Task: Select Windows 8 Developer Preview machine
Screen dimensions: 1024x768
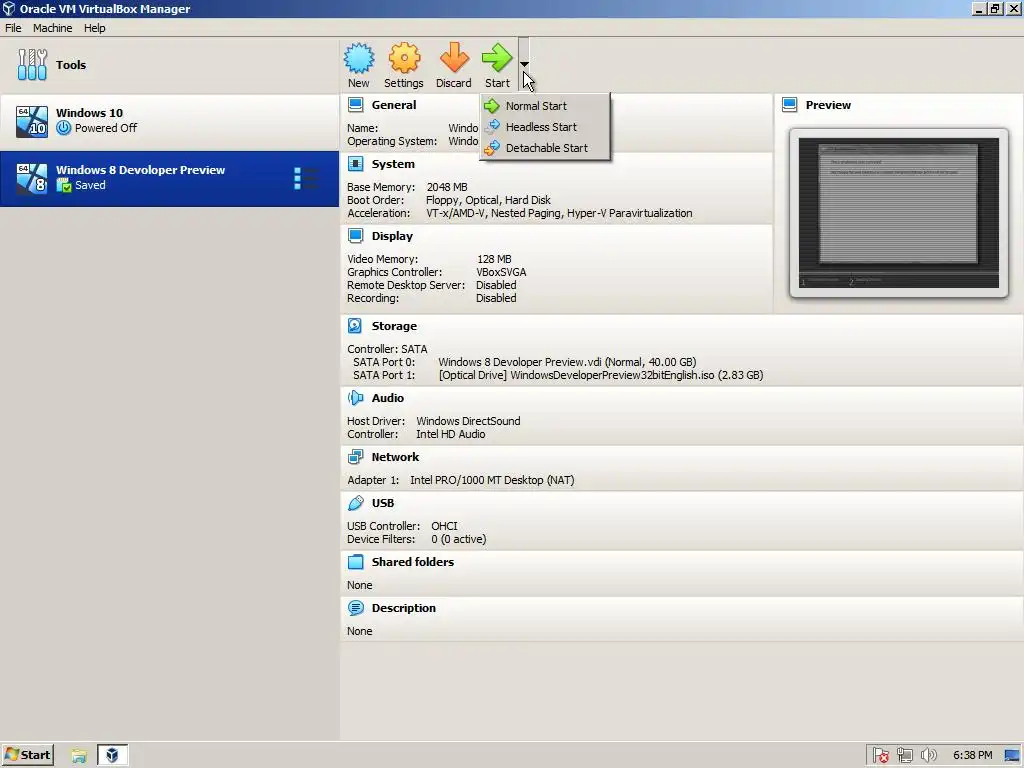Action: click(169, 178)
